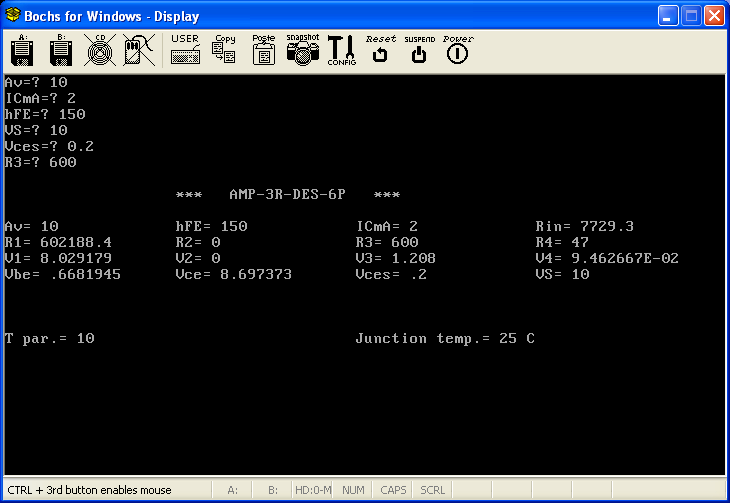This screenshot has height=503, width=730.
Task: Click the Paste clipboard icon
Action: click(264, 49)
